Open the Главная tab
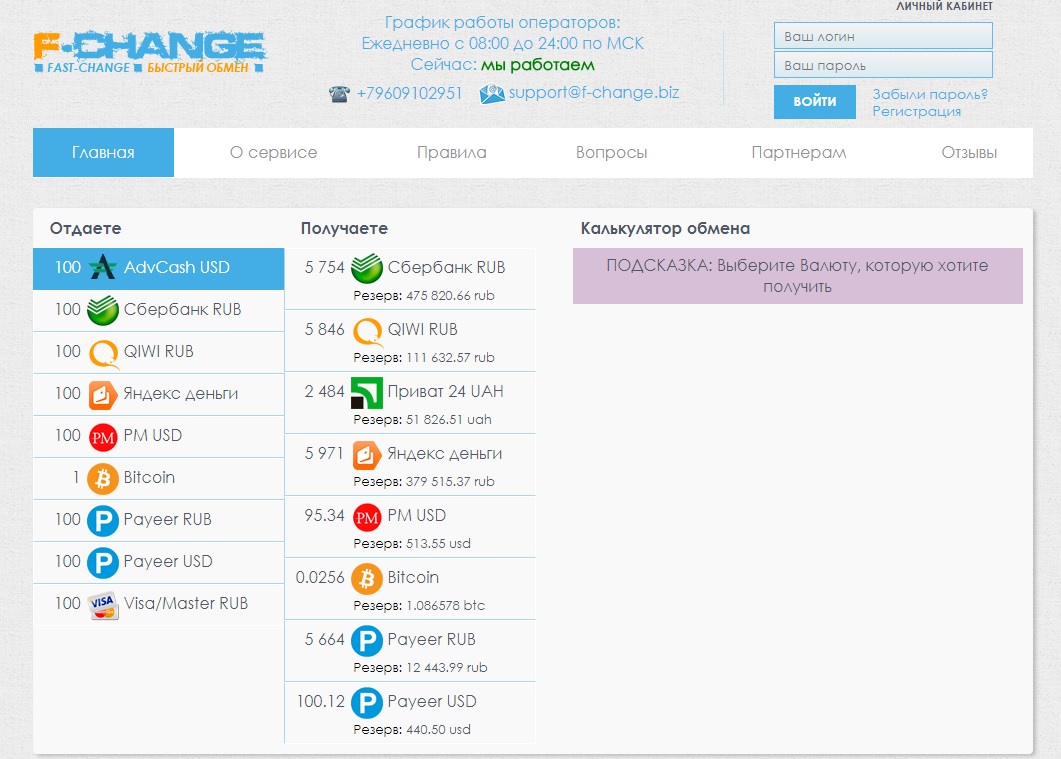The width and height of the screenshot is (1061, 759). pos(104,152)
